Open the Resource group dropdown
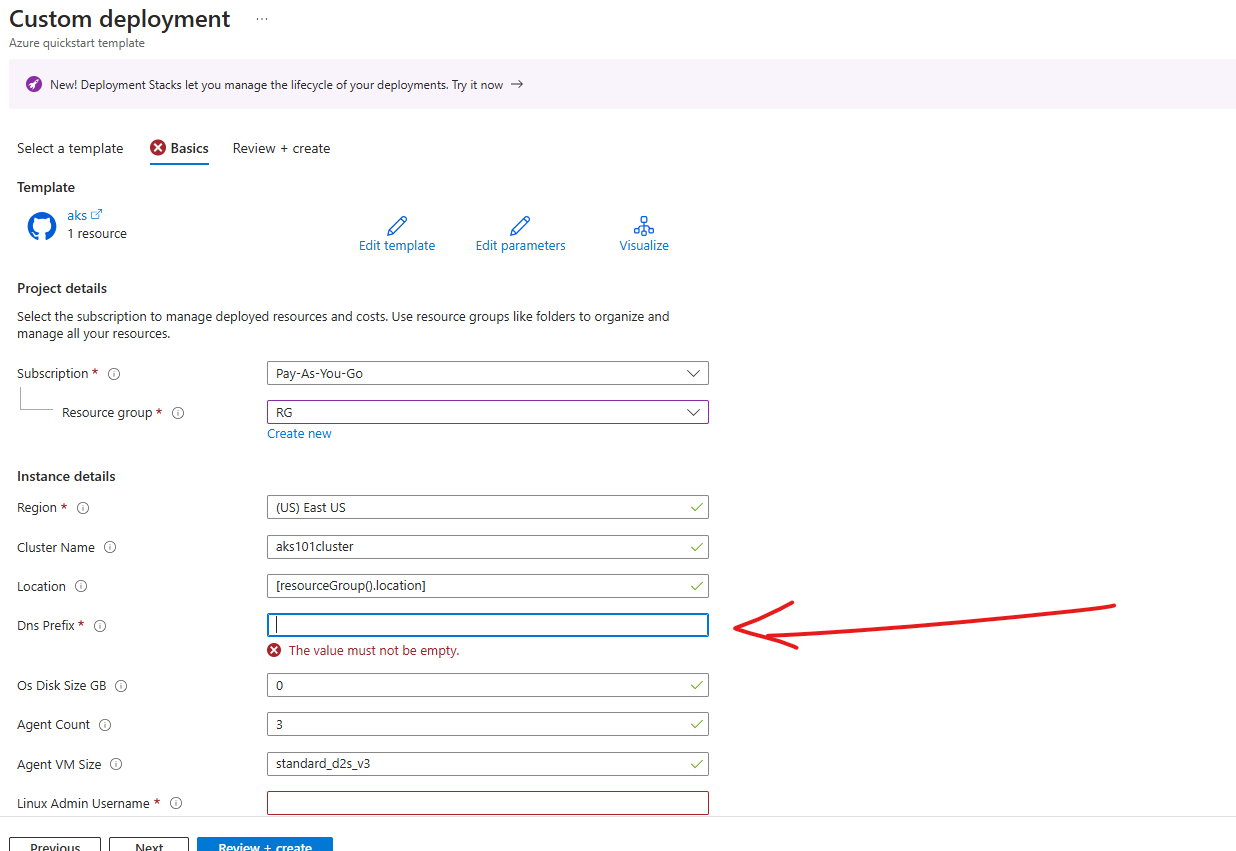This screenshot has width=1236, height=851. (488, 412)
